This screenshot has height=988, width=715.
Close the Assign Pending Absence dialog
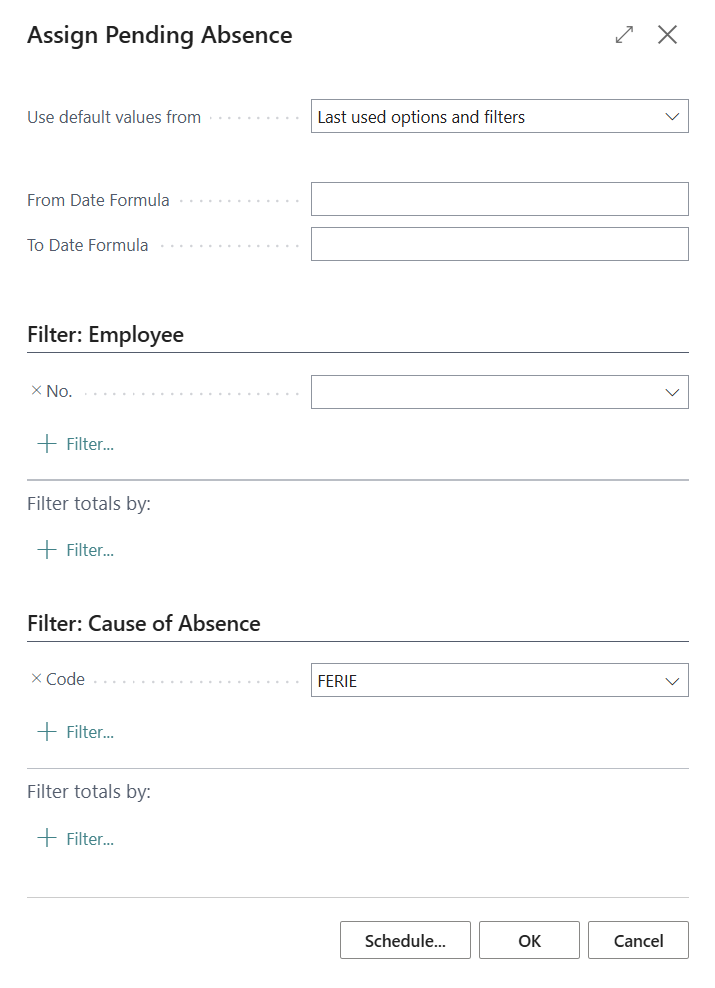tap(667, 35)
